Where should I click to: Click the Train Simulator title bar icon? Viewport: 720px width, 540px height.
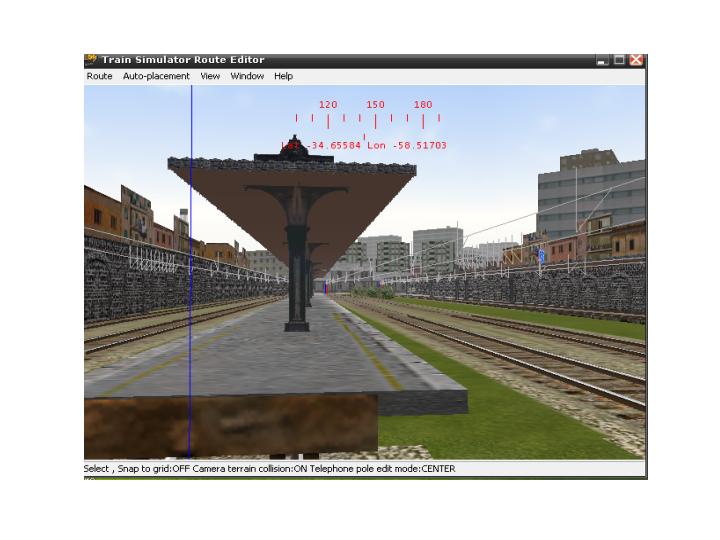91,60
